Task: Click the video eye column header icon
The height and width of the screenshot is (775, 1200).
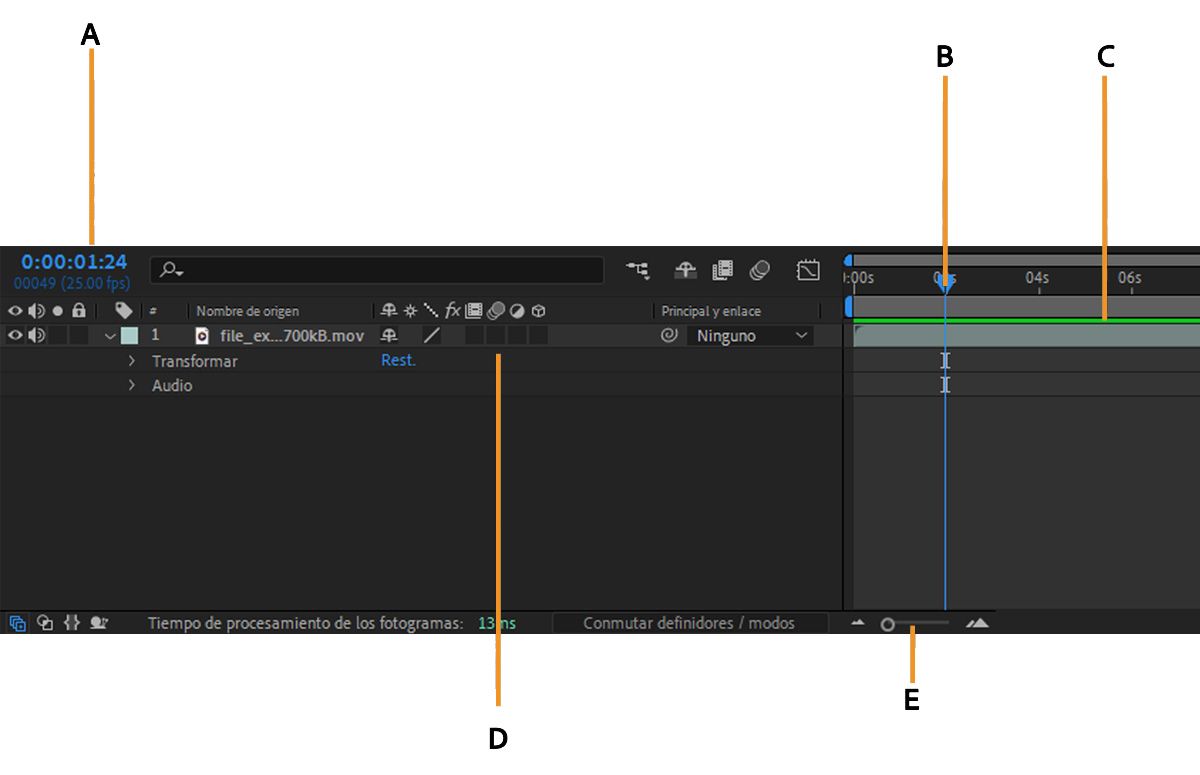Action: (x=15, y=311)
